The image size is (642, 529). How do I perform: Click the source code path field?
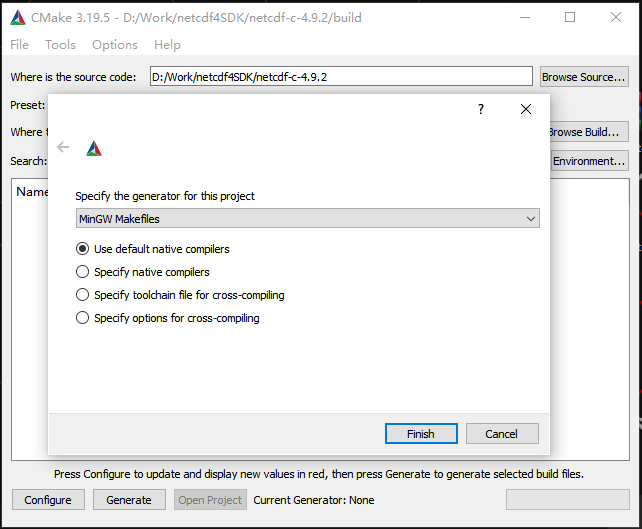[x=341, y=77]
